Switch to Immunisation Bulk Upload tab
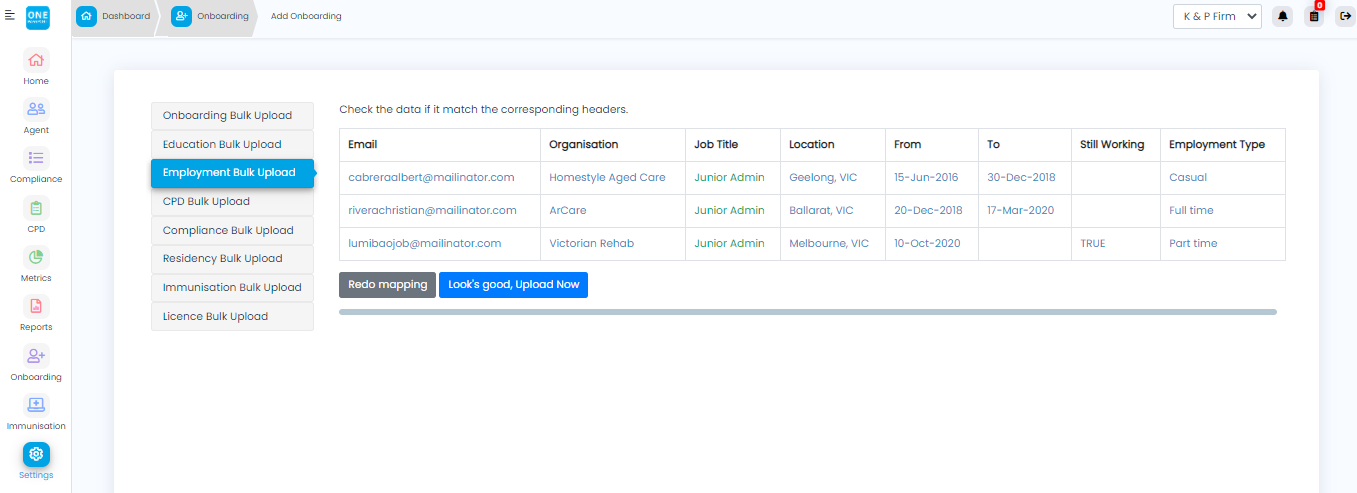Viewport: 1357px width, 493px height. point(232,287)
